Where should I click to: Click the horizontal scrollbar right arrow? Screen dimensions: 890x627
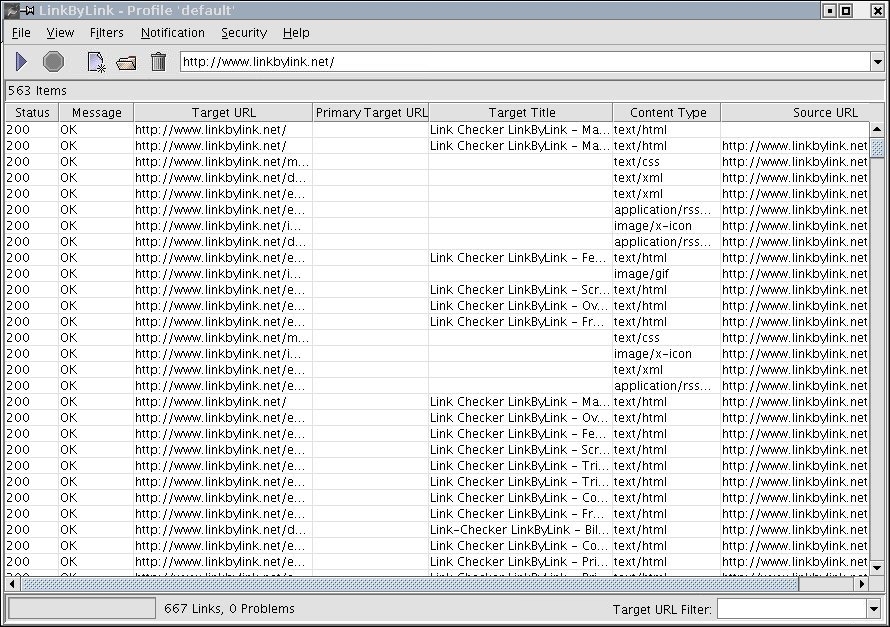coord(862,583)
